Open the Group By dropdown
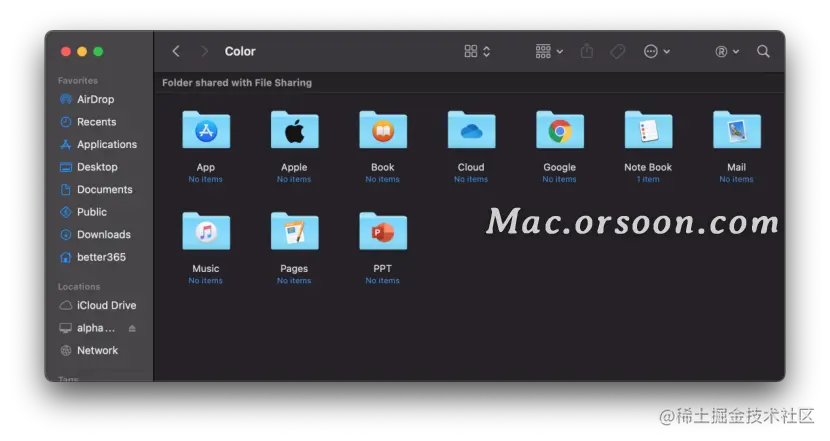 click(549, 51)
